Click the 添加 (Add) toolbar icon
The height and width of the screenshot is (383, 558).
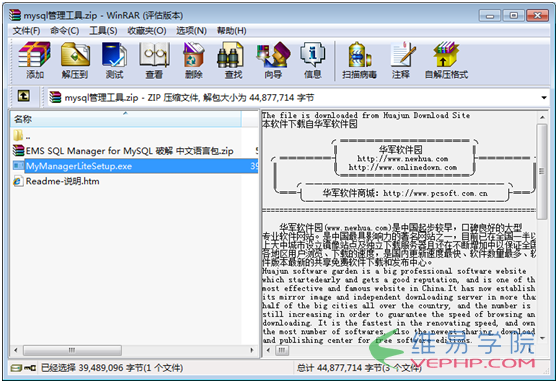tap(34, 60)
